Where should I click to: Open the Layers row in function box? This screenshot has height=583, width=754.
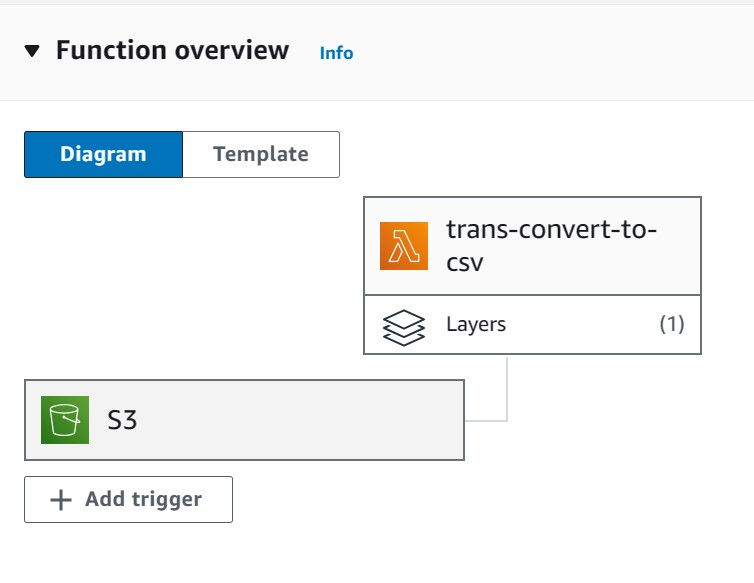[x=532, y=325]
